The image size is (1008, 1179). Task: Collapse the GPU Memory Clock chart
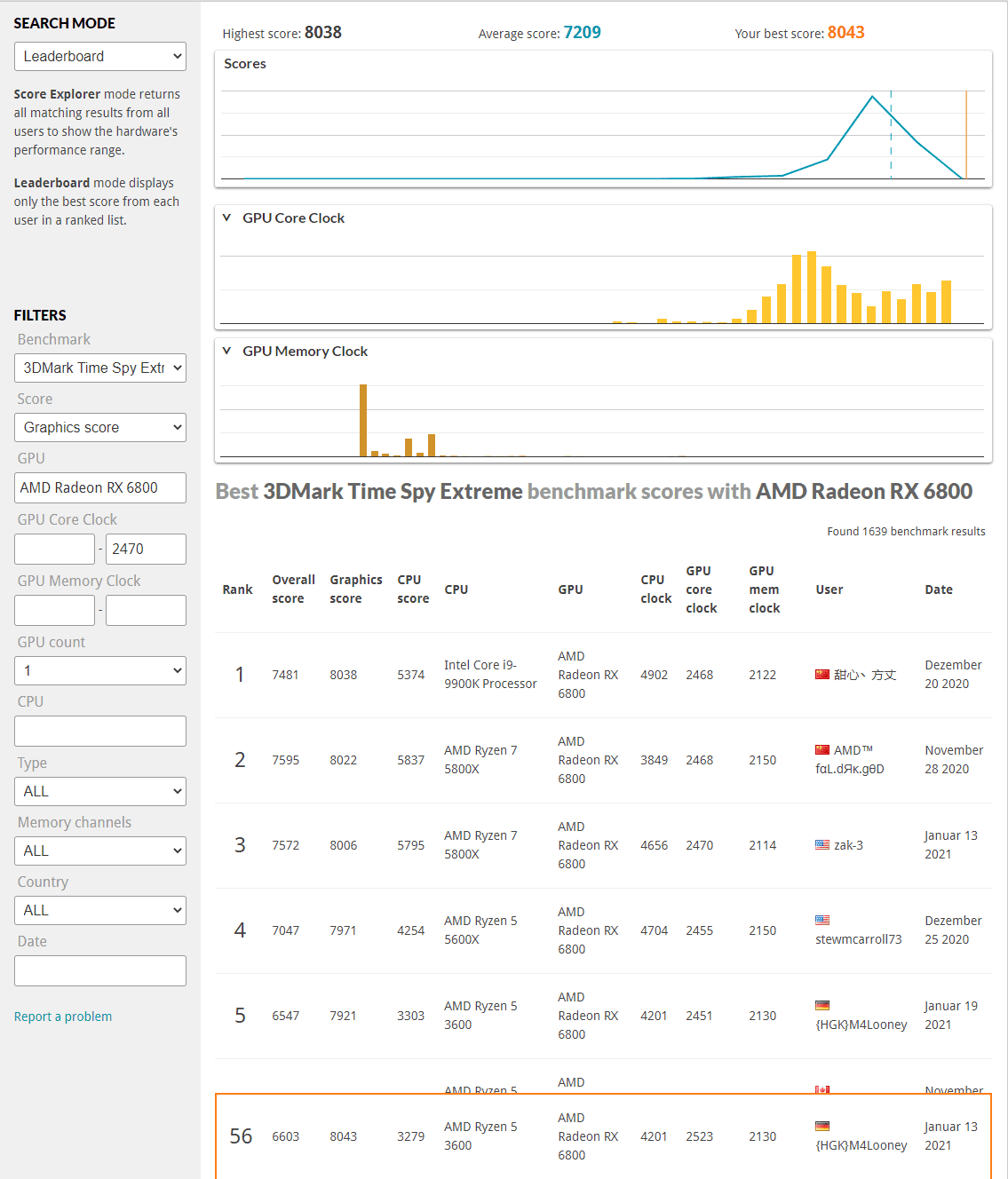point(226,351)
